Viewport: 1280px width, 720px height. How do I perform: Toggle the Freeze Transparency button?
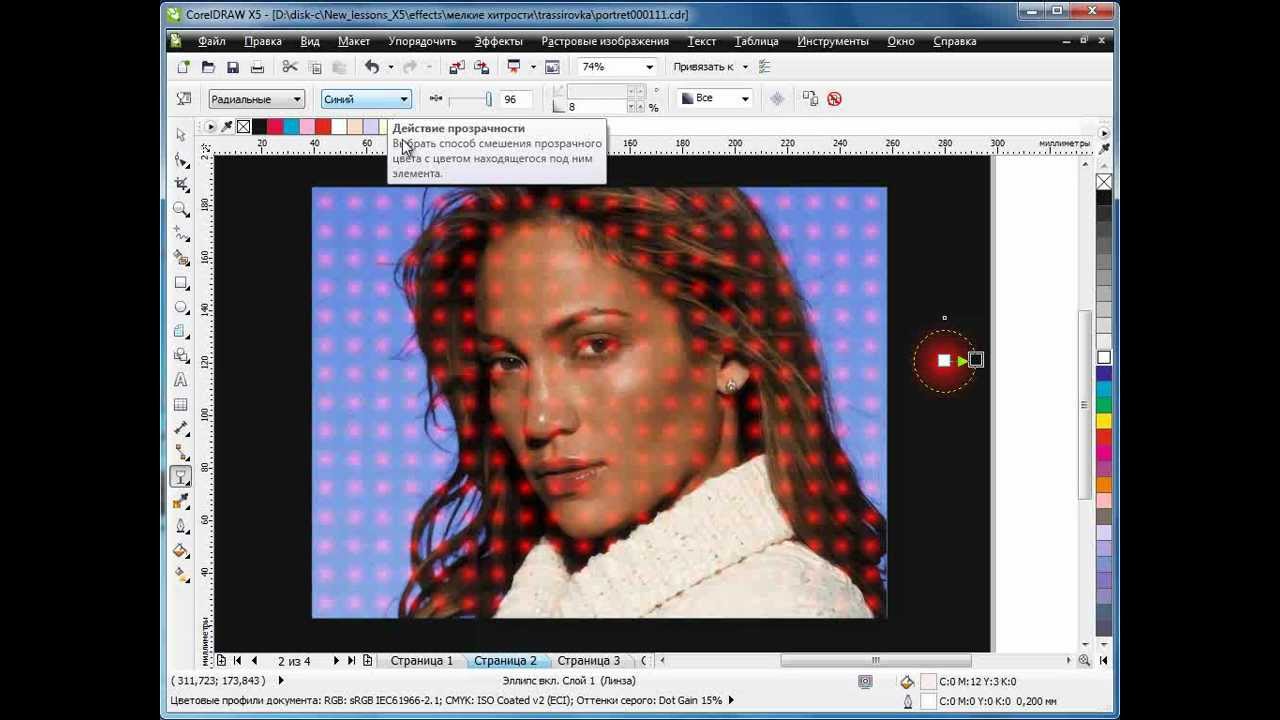[777, 99]
